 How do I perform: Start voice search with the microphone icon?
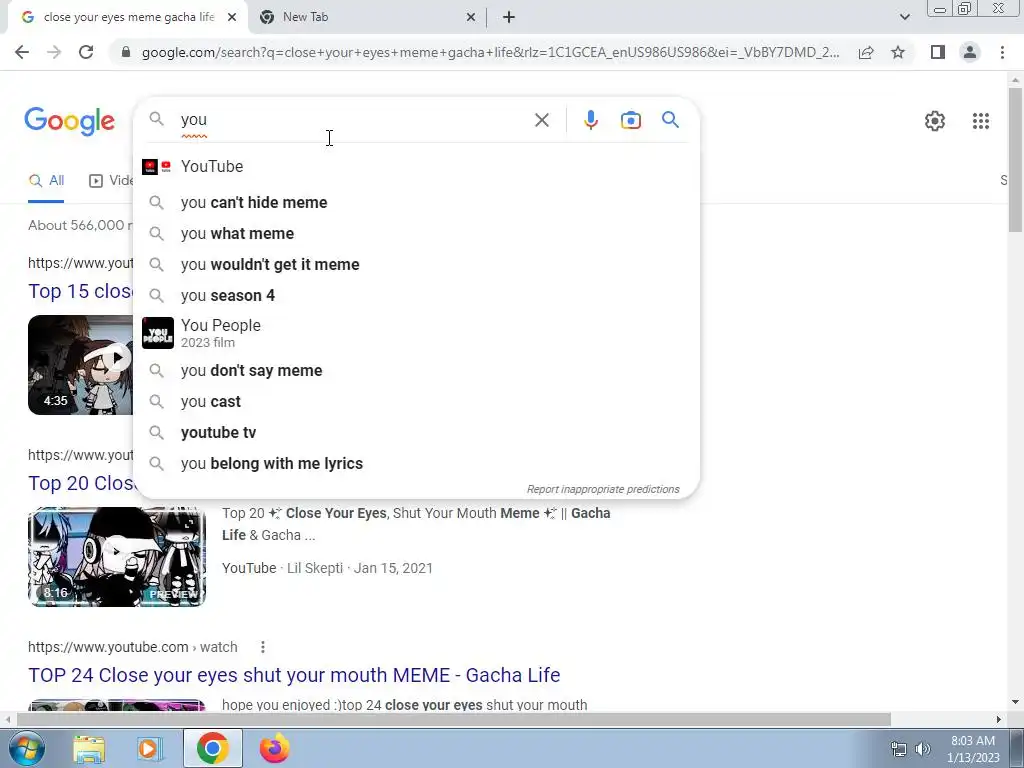click(590, 120)
